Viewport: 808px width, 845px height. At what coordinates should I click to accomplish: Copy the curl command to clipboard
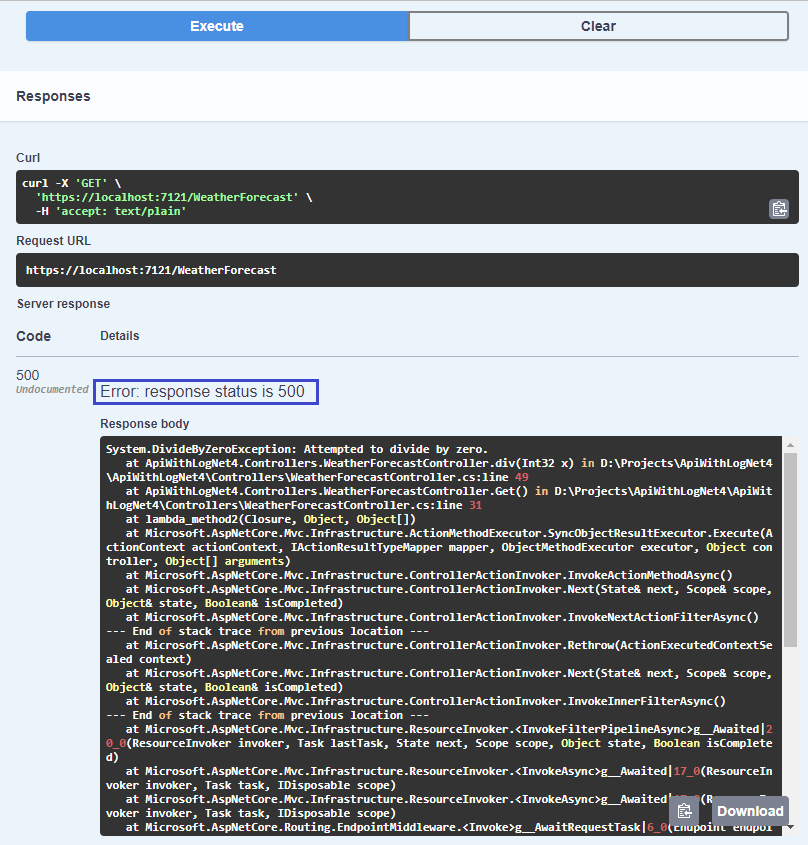779,209
